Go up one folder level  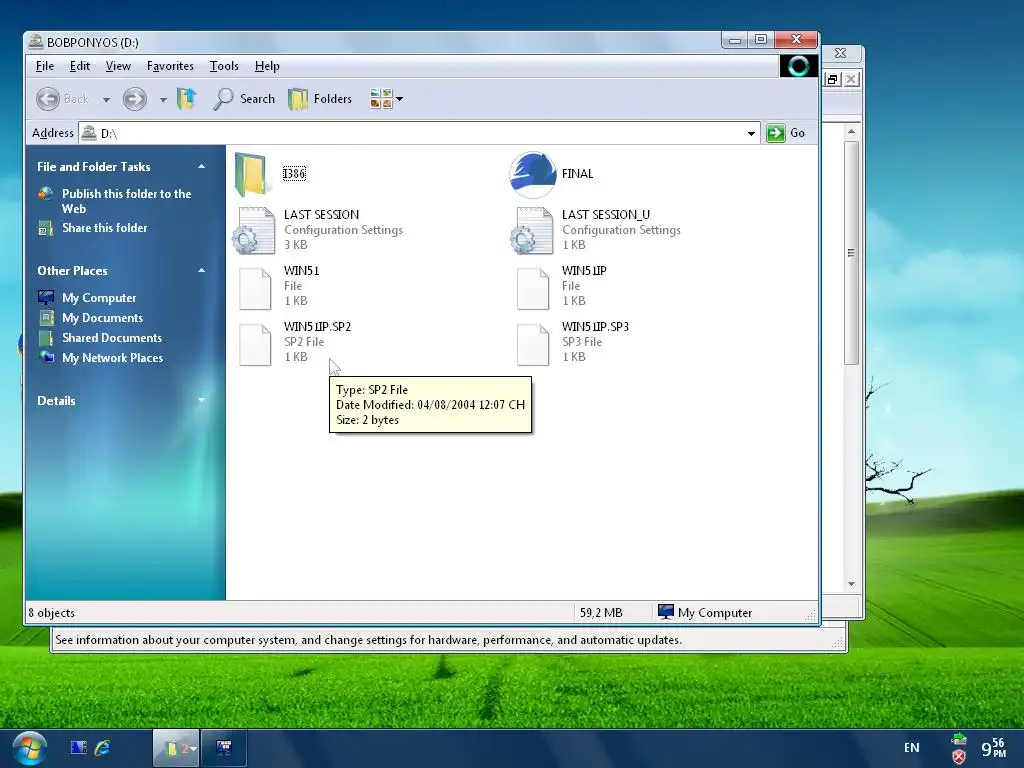[187, 99]
